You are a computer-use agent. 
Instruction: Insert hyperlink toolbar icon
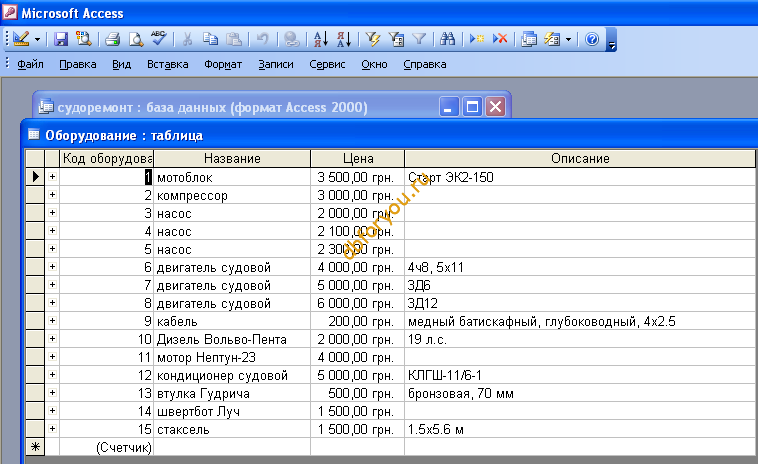click(292, 39)
